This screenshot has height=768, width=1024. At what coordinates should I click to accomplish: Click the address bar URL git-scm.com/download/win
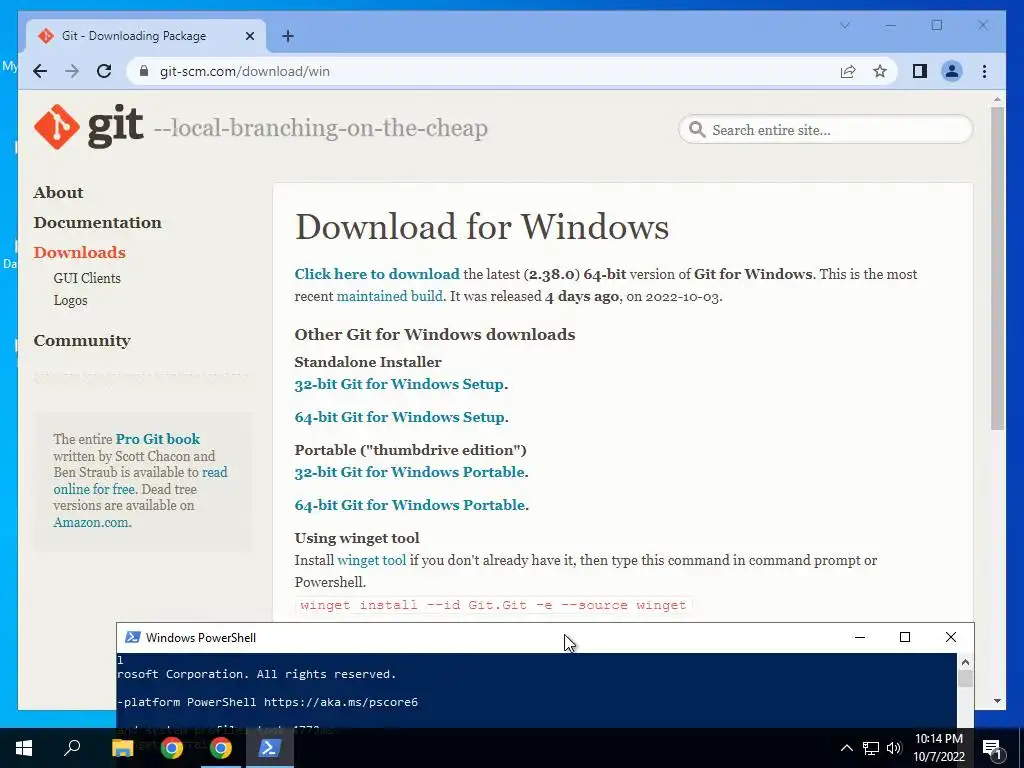[244, 71]
